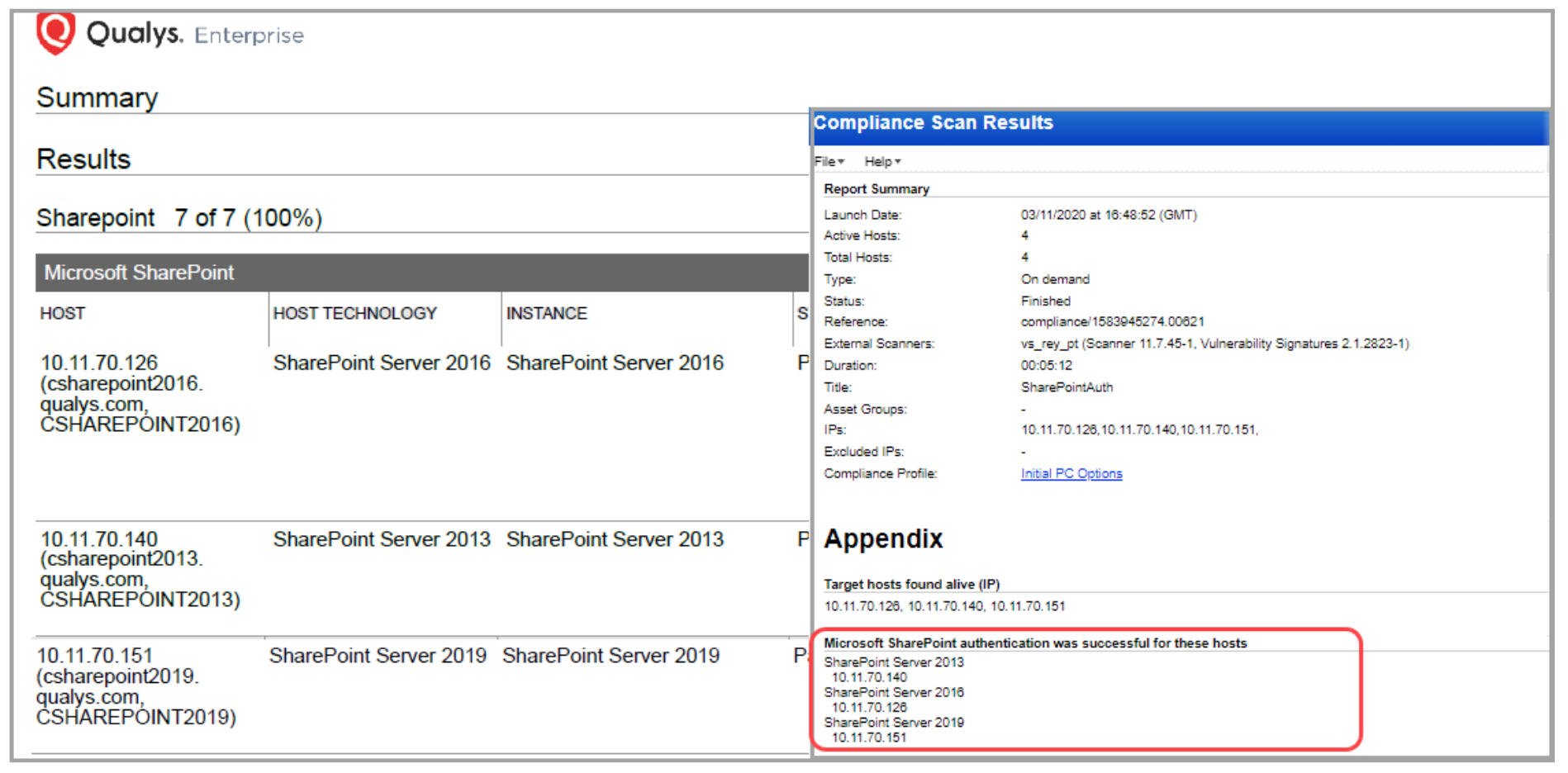Select the INSTANCE column header
Image resolution: width=1568 pixels, height=773 pixels.
coord(546,313)
